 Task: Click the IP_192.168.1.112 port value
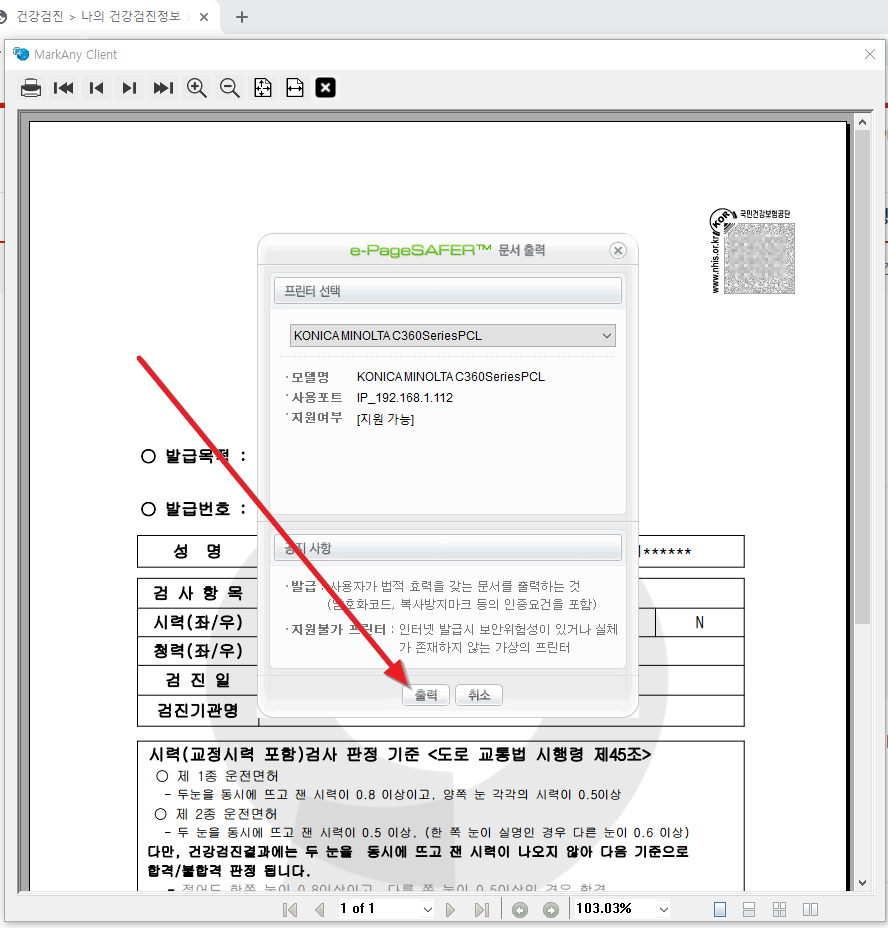405,398
